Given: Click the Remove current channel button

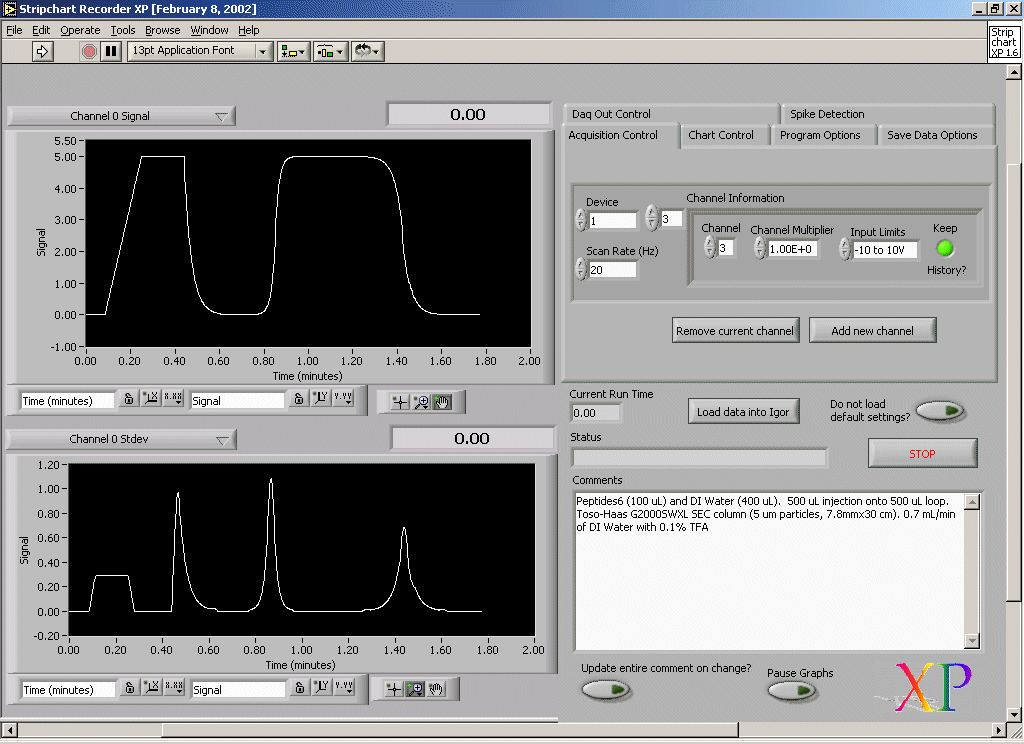Looking at the screenshot, I should pyautogui.click(x=735, y=331).
